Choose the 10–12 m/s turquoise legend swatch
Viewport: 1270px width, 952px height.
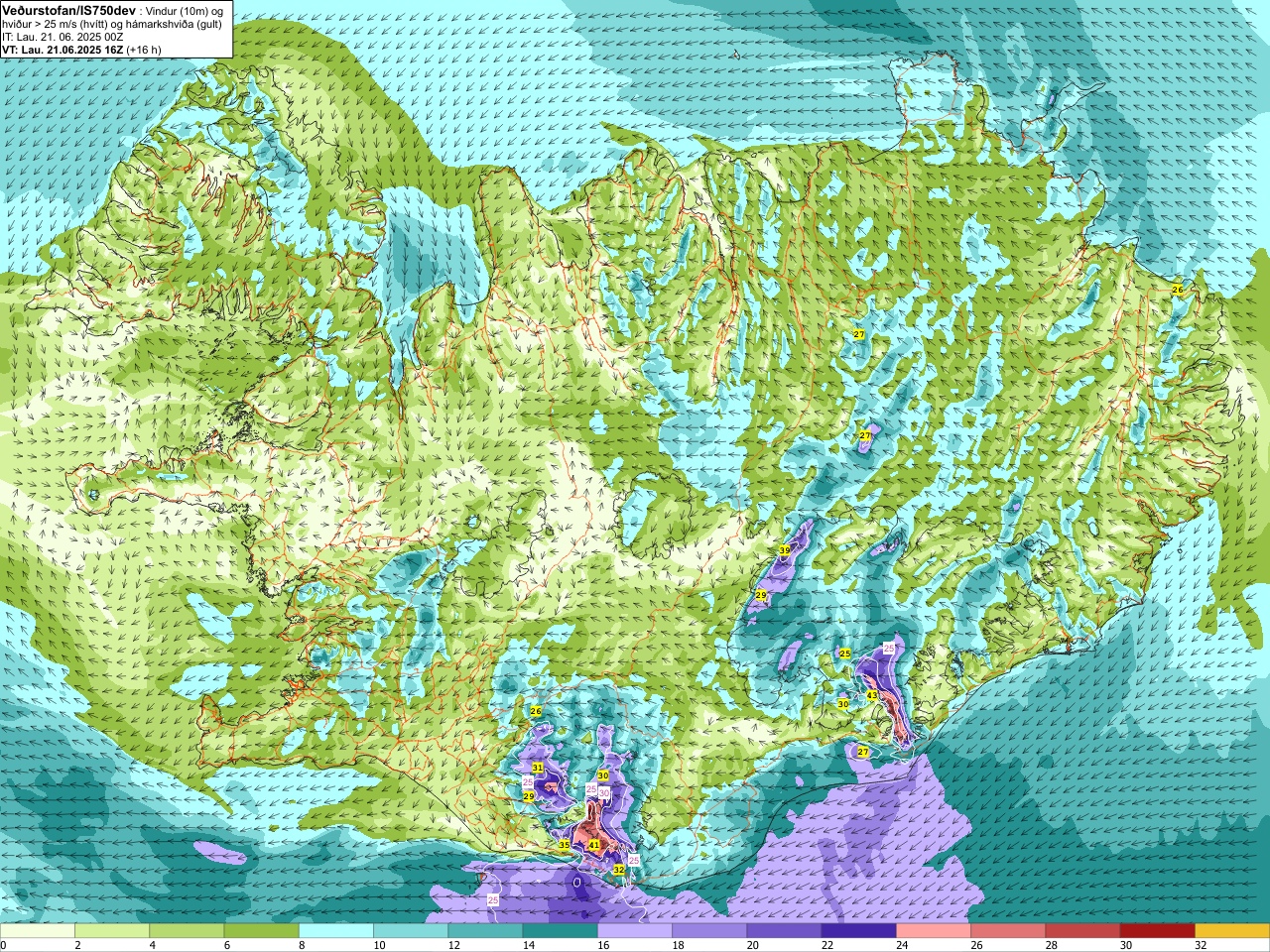pyautogui.click(x=411, y=931)
